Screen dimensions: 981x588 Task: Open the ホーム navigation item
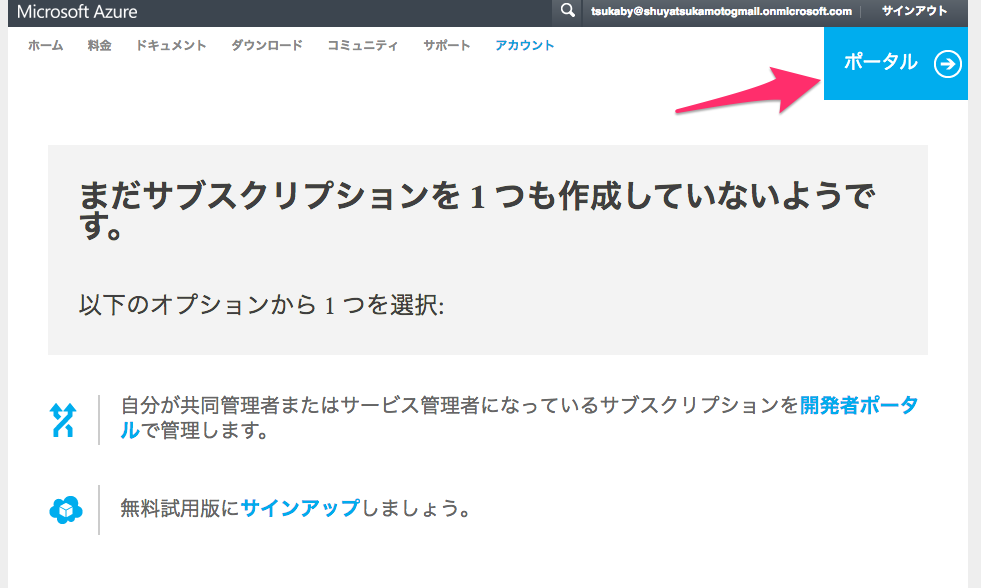pos(45,46)
